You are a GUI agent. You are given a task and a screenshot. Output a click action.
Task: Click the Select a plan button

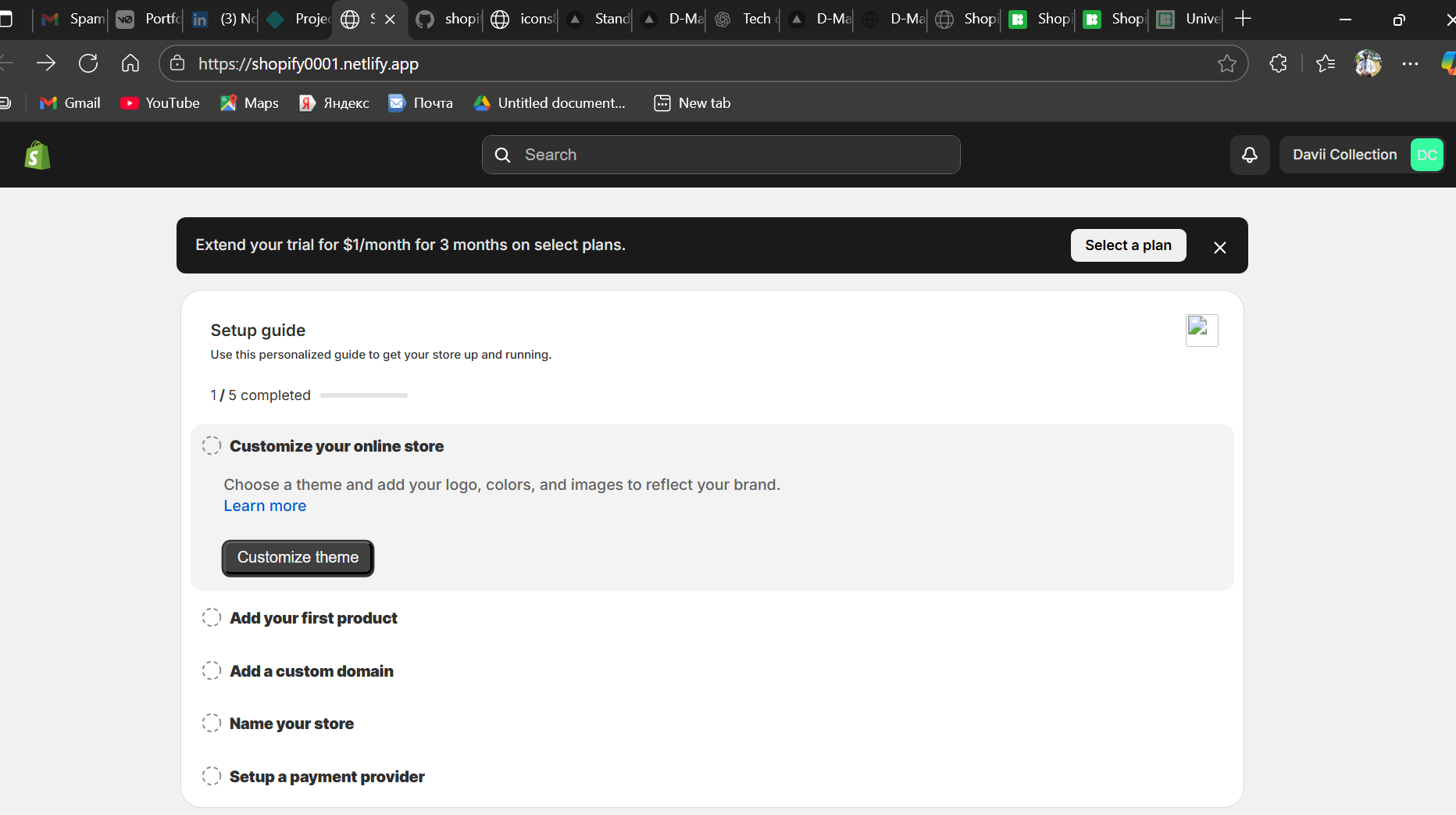click(x=1128, y=245)
